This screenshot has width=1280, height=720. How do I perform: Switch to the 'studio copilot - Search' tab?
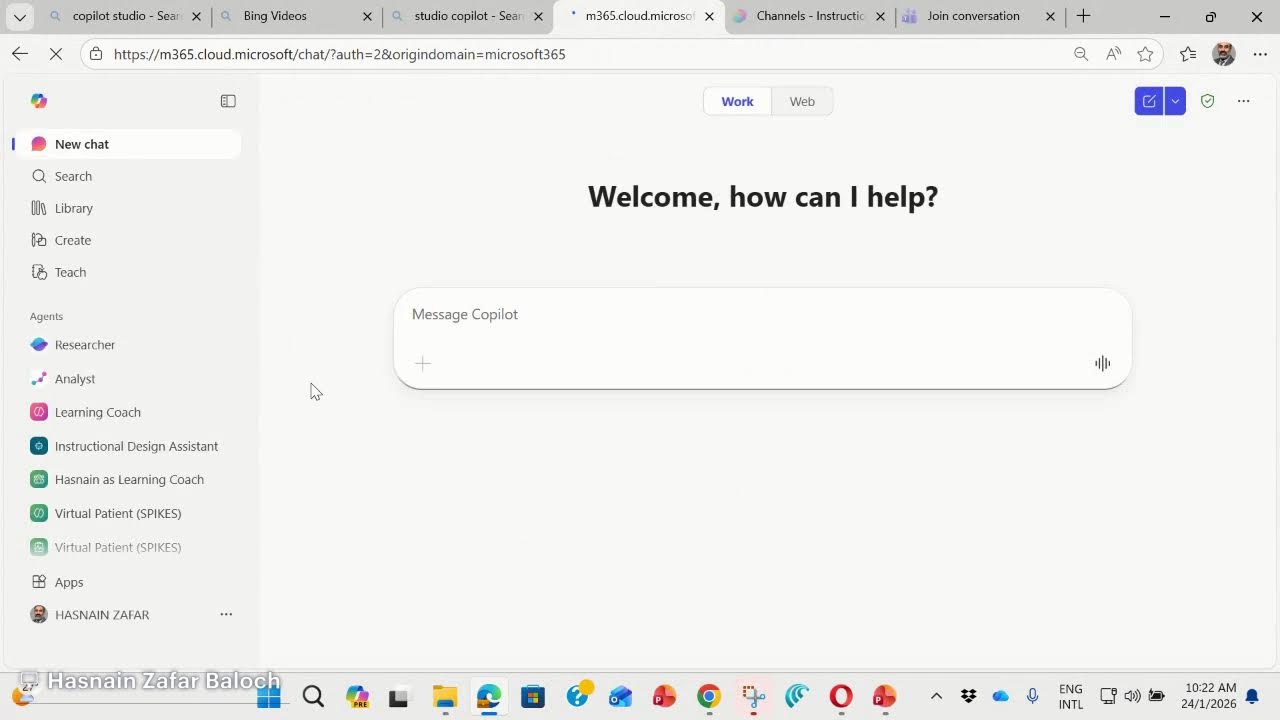468,16
